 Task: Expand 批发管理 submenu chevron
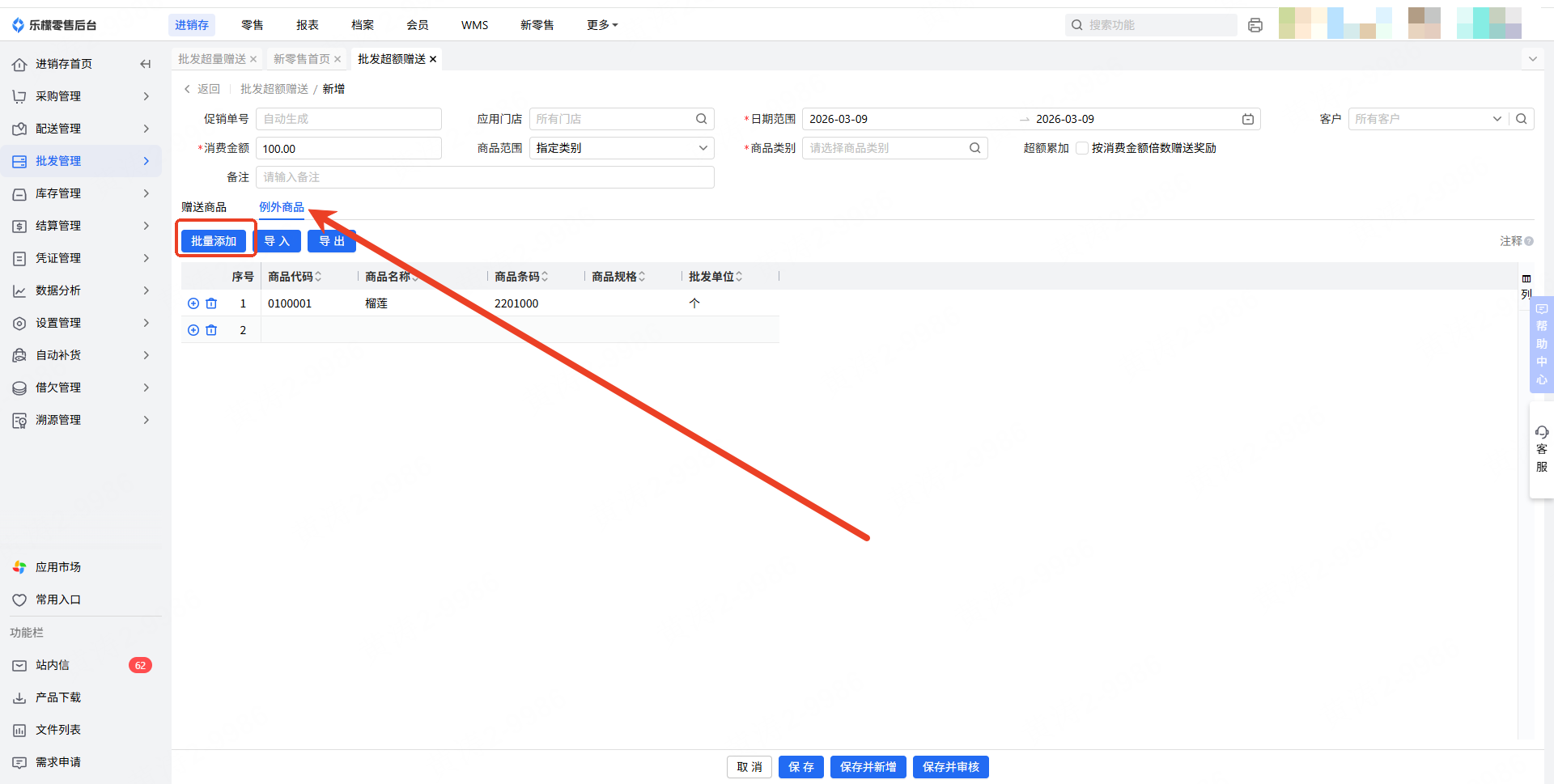[x=146, y=161]
